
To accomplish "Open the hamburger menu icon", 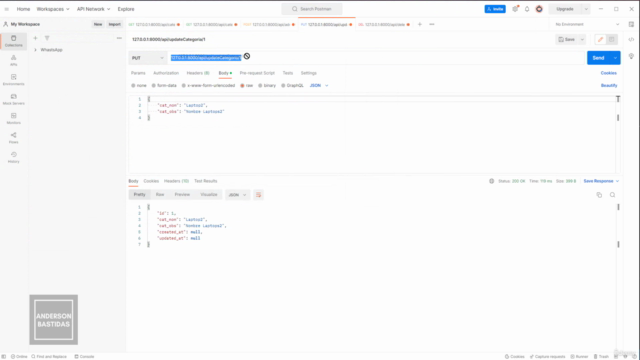I will [x=7, y=9].
